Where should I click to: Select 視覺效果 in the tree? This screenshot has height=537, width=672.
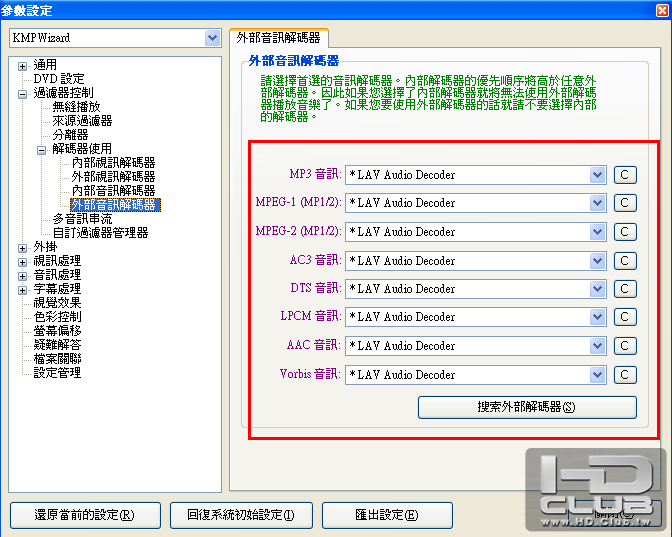tap(57, 303)
